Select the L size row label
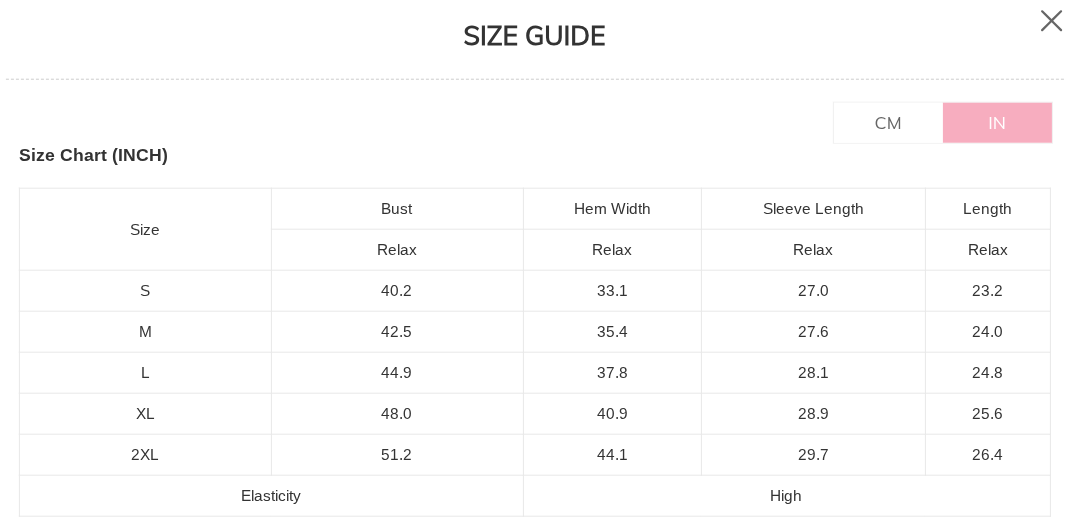The width and height of the screenshot is (1069, 524). point(145,373)
